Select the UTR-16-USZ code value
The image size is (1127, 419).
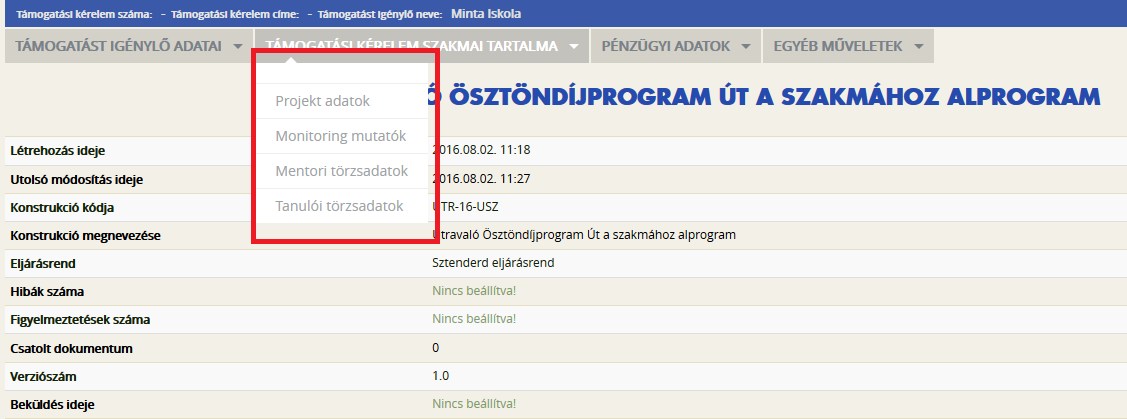(x=466, y=207)
